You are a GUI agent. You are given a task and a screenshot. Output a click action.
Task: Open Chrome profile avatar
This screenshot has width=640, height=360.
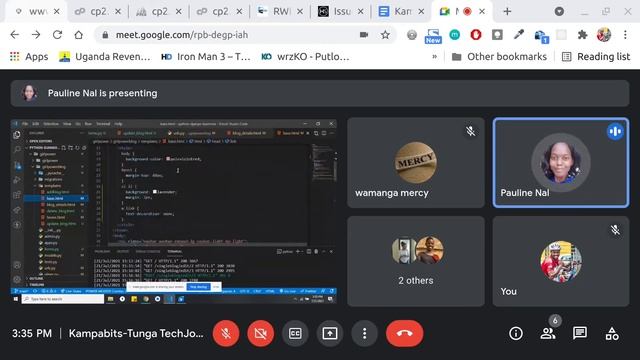coord(604,35)
